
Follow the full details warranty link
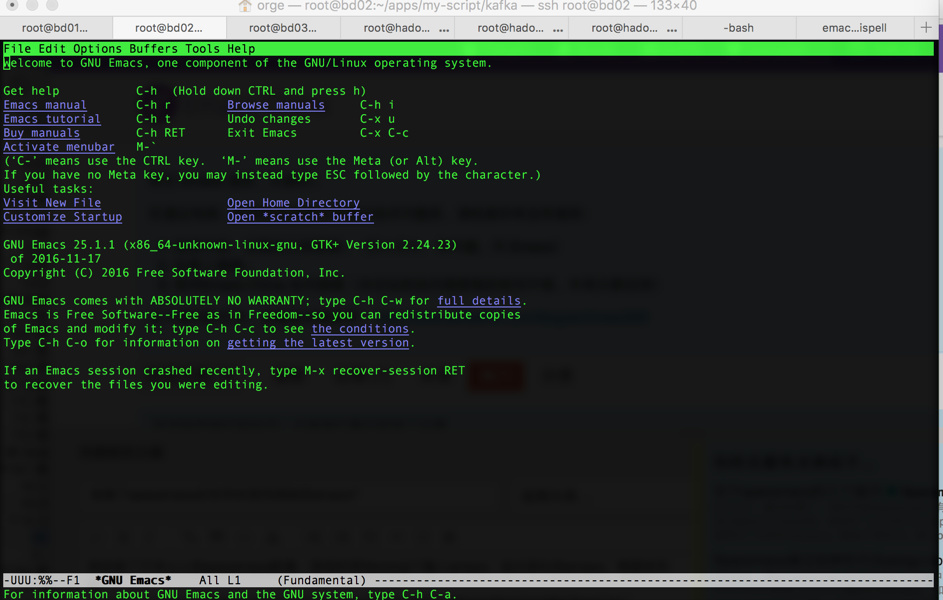tap(479, 301)
